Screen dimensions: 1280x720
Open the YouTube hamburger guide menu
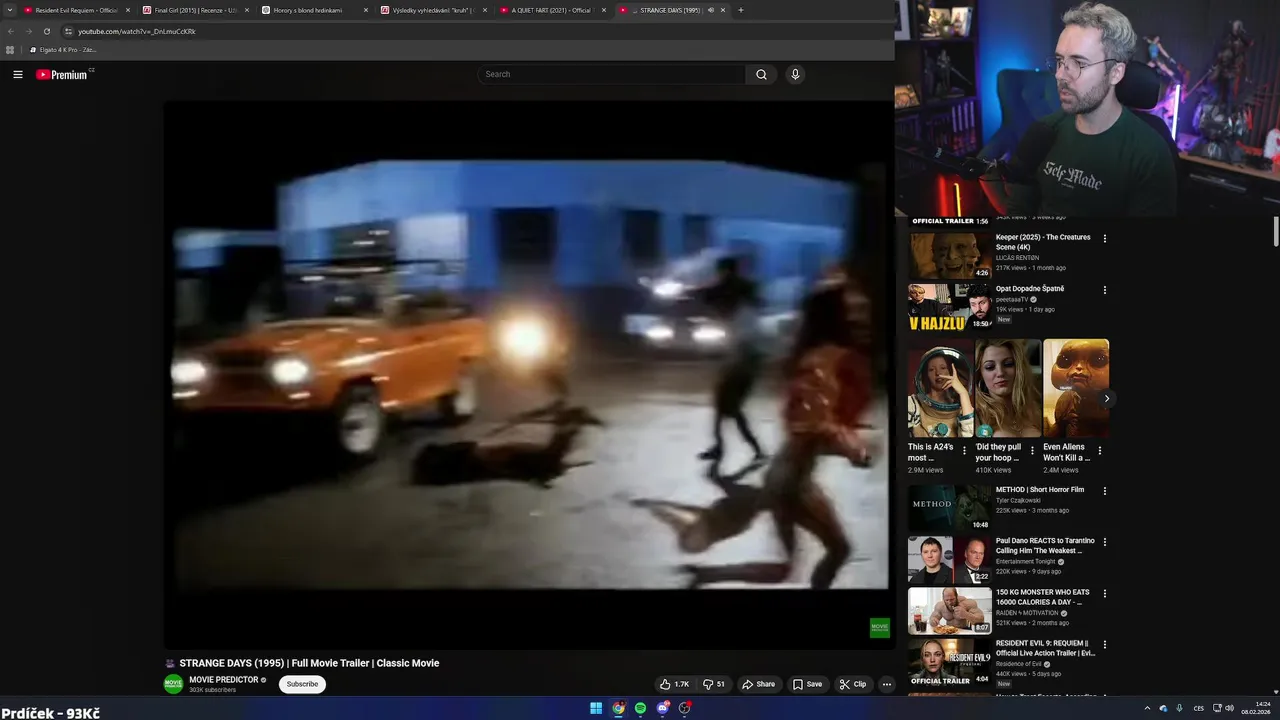click(x=17, y=74)
